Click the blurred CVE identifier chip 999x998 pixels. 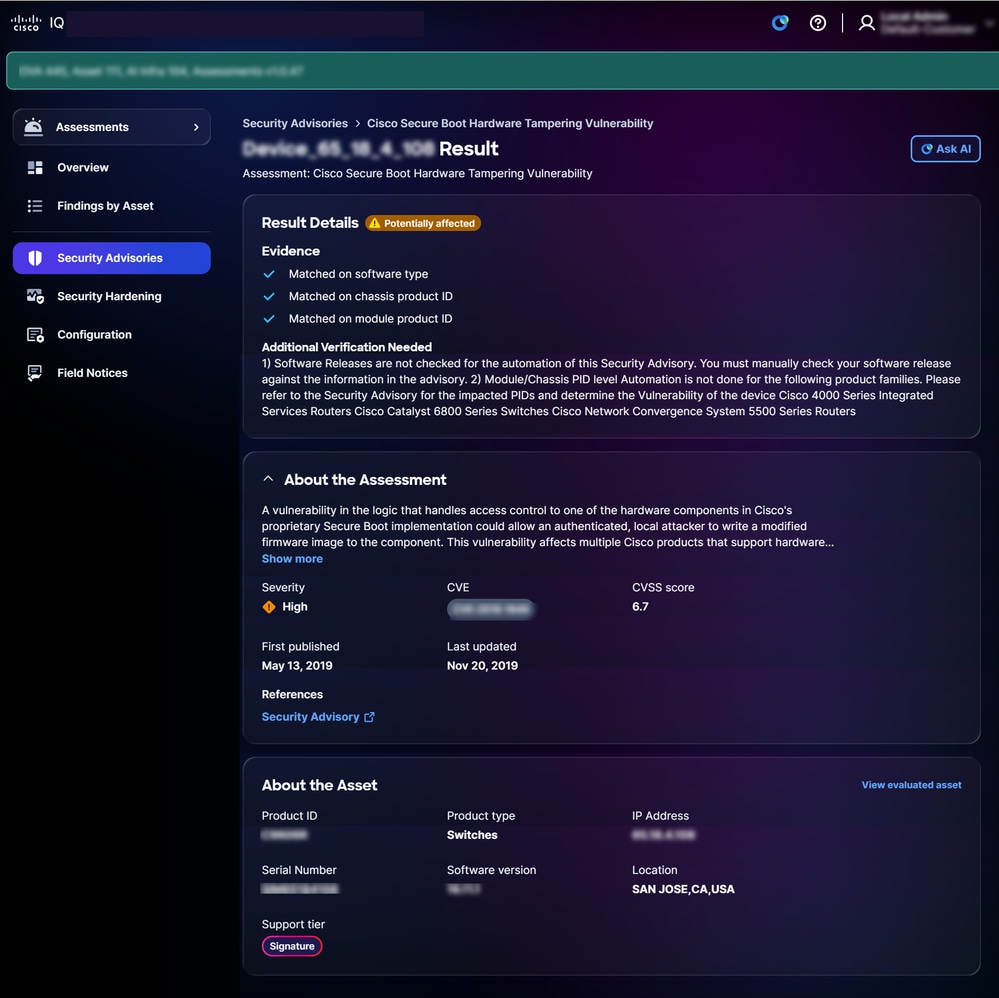pos(491,609)
